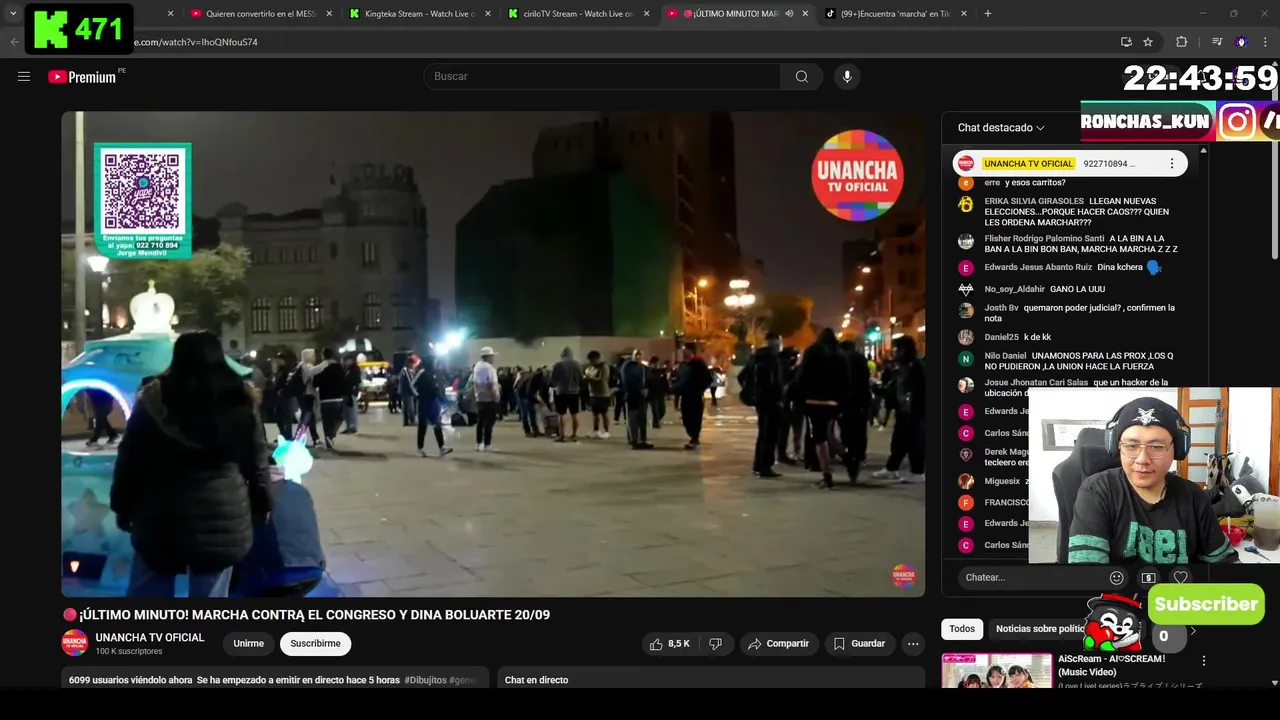The image size is (1280, 720).
Task: Click the Suscribirme button
Action: (x=316, y=644)
